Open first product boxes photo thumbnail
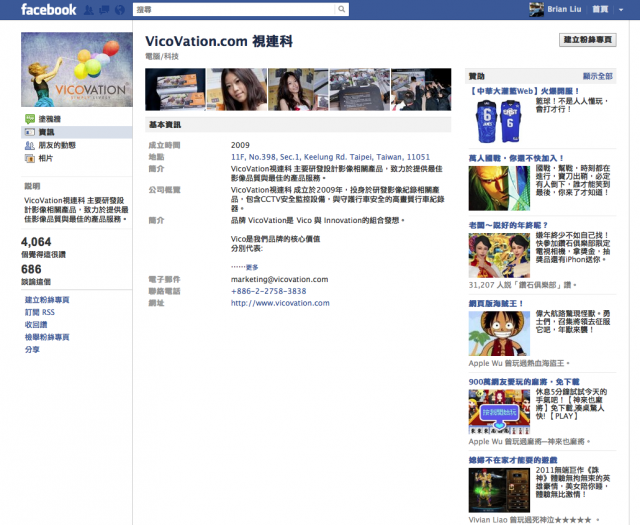 [x=175, y=89]
